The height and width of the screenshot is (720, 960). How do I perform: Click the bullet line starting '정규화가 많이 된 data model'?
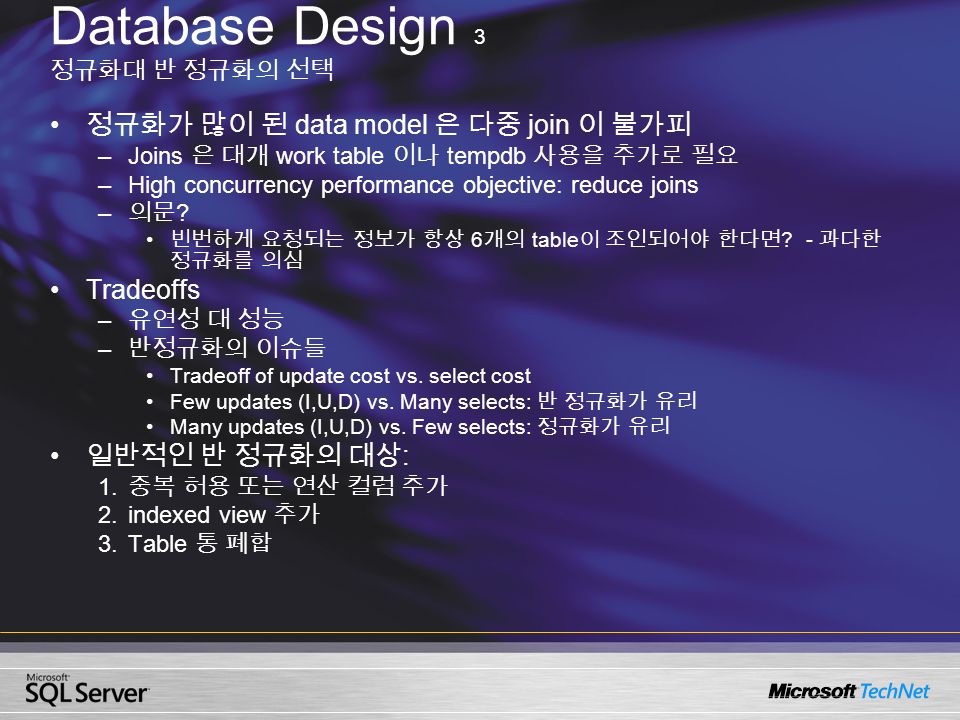click(x=389, y=124)
